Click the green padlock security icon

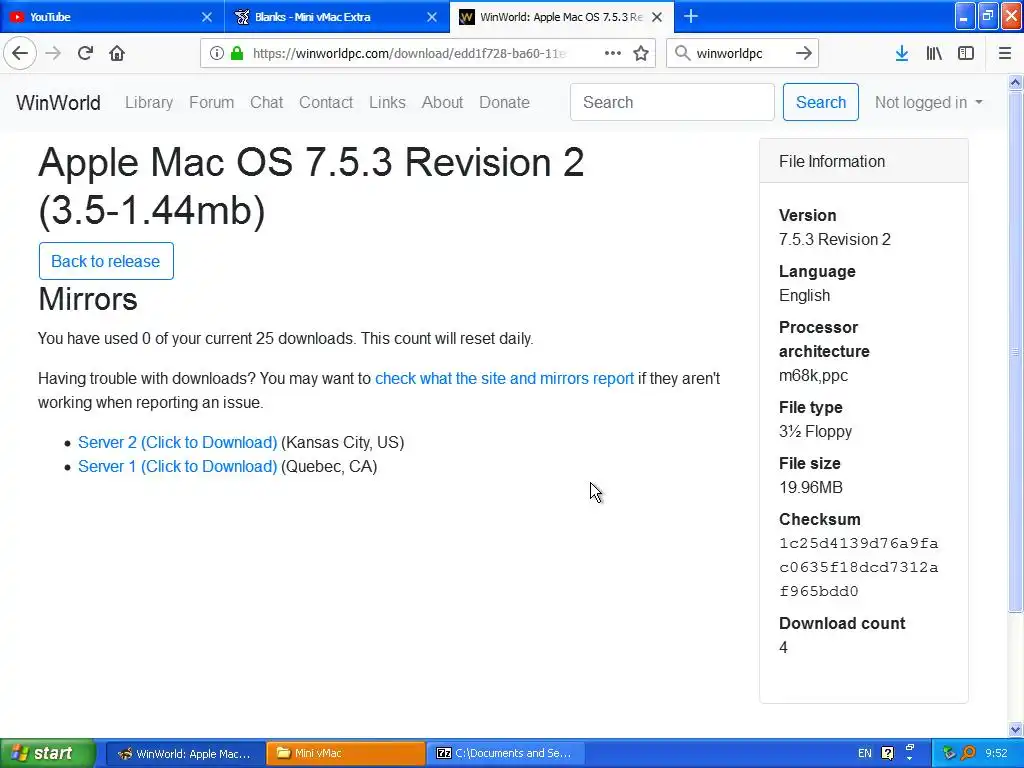click(237, 53)
